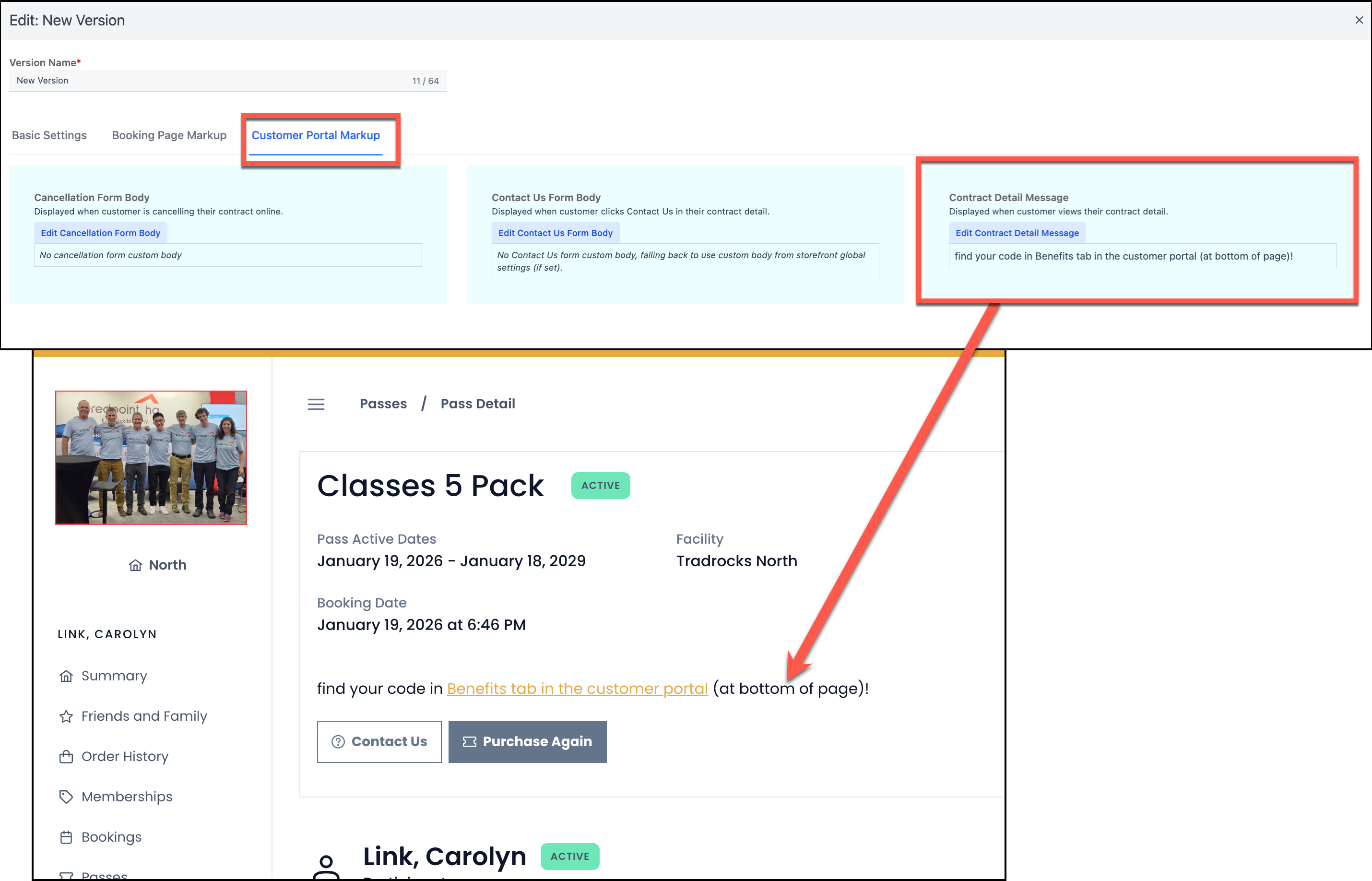The height and width of the screenshot is (881, 1372).
Task: Click the Passes breadcrumb link
Action: pos(383,404)
